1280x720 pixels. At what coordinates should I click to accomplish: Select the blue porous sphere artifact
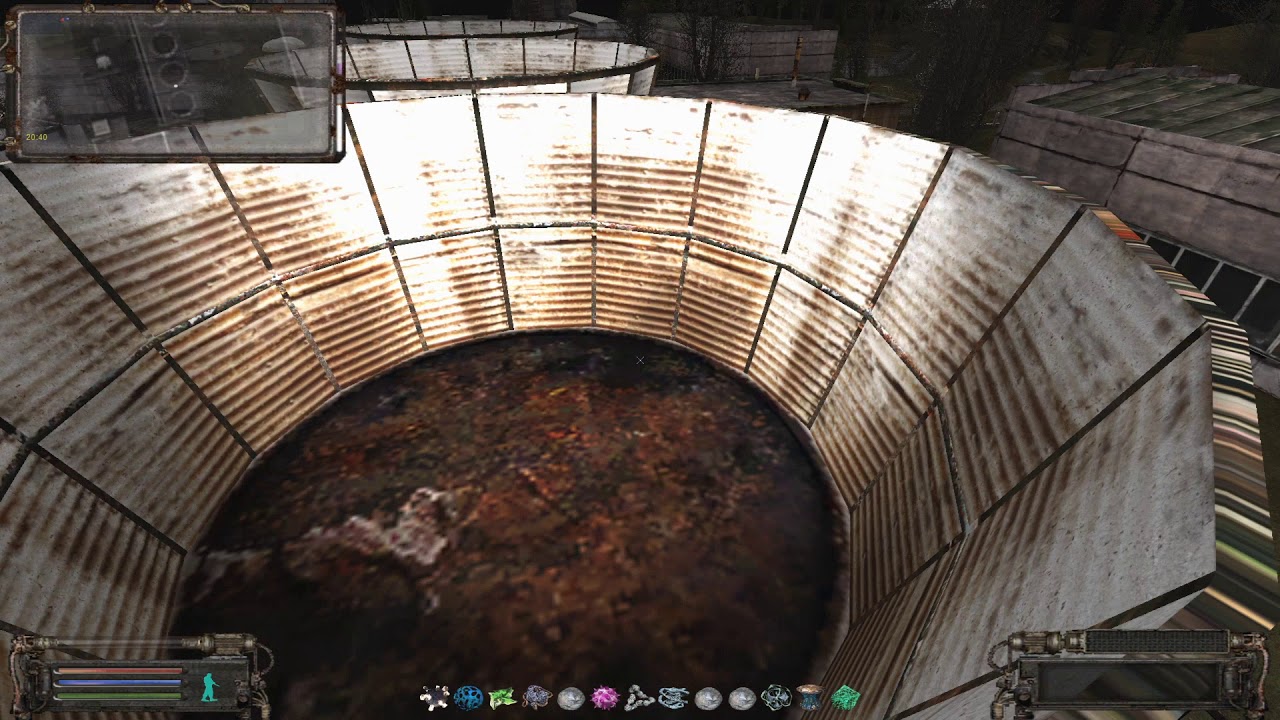468,697
